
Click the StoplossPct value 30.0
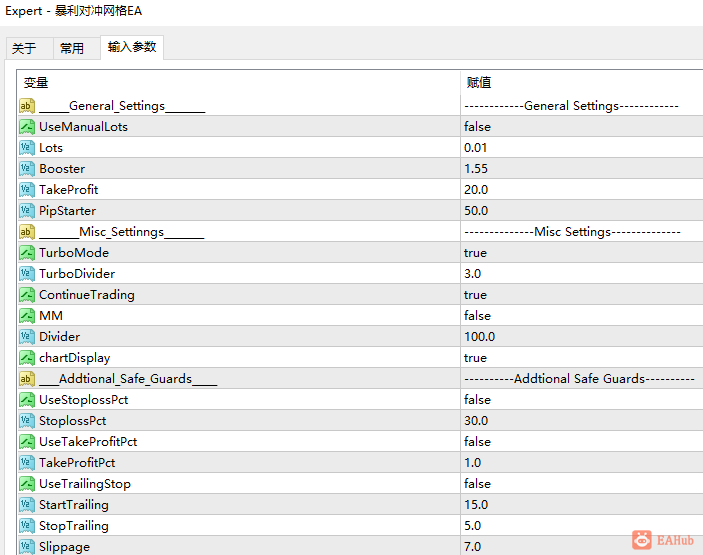(476, 421)
